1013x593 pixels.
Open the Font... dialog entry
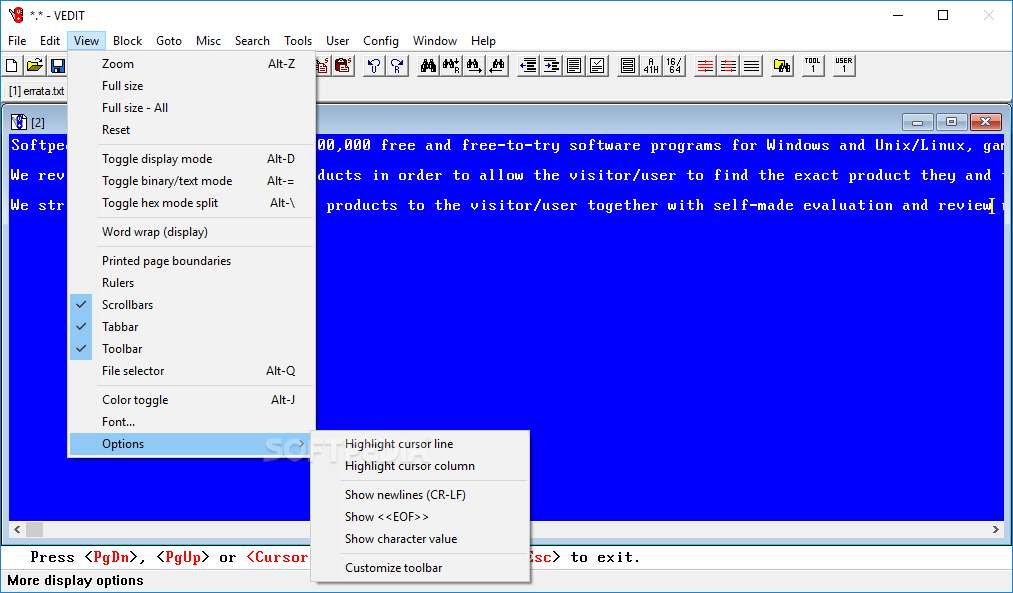(192, 422)
